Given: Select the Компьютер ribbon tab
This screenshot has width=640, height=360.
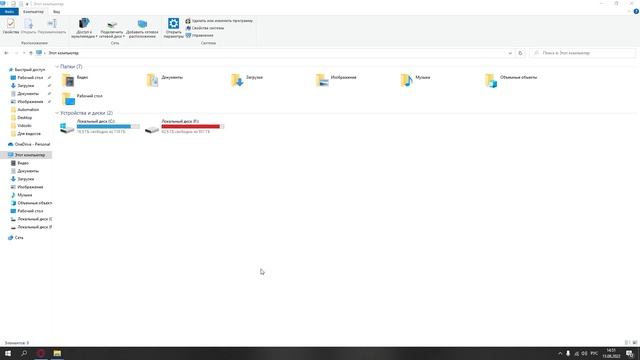Looking at the screenshot, I should click(x=33, y=11).
